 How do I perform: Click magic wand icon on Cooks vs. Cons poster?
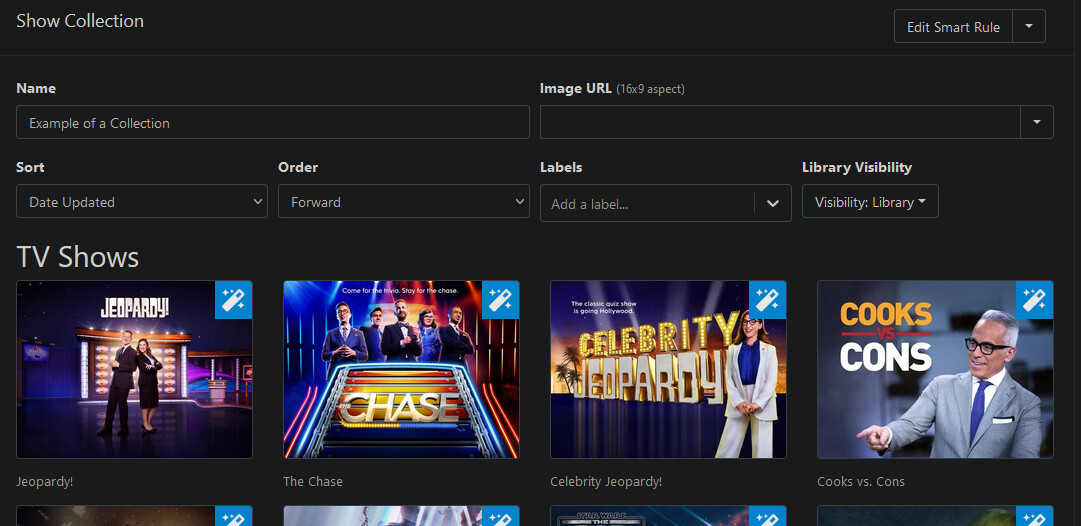1034,299
